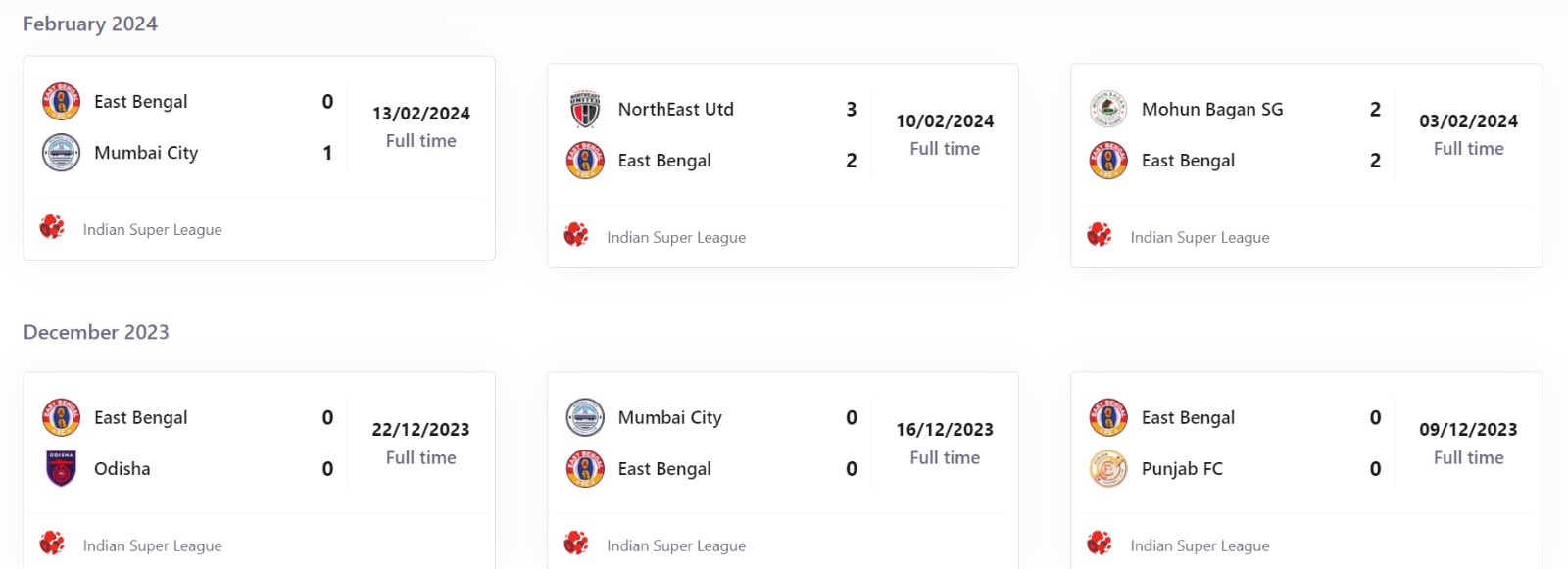Image resolution: width=1568 pixels, height=569 pixels.
Task: Click Indian Super League logo under Odisha match
Action: [52, 545]
